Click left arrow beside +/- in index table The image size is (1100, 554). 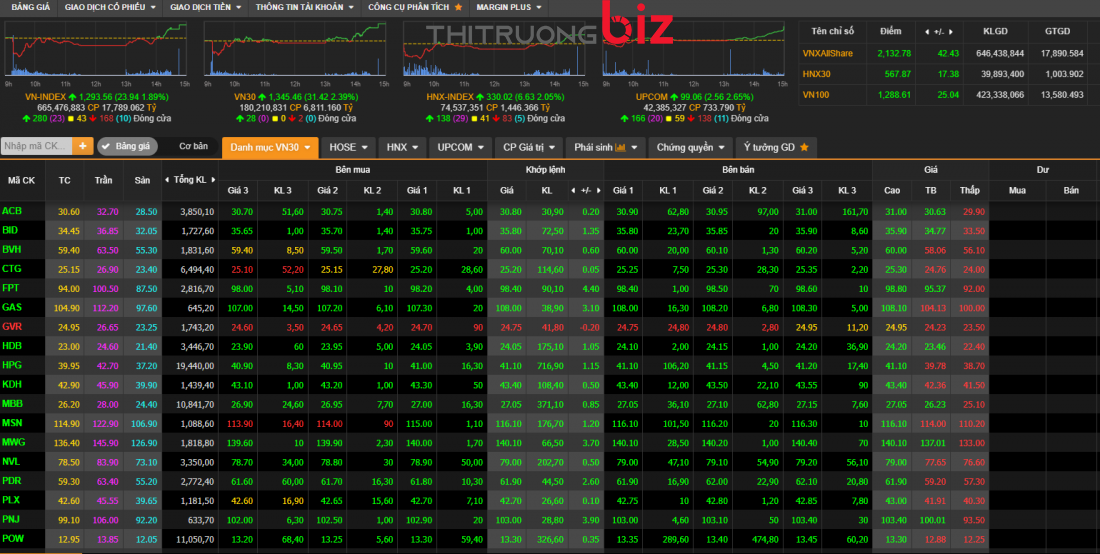(927, 32)
